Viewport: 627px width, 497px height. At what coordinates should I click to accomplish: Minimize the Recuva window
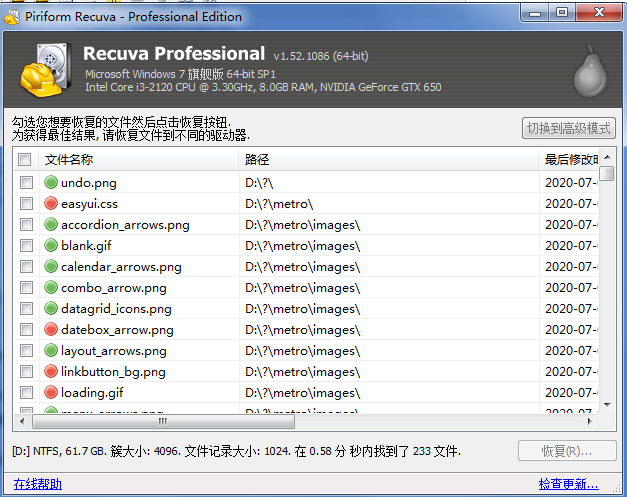point(535,13)
